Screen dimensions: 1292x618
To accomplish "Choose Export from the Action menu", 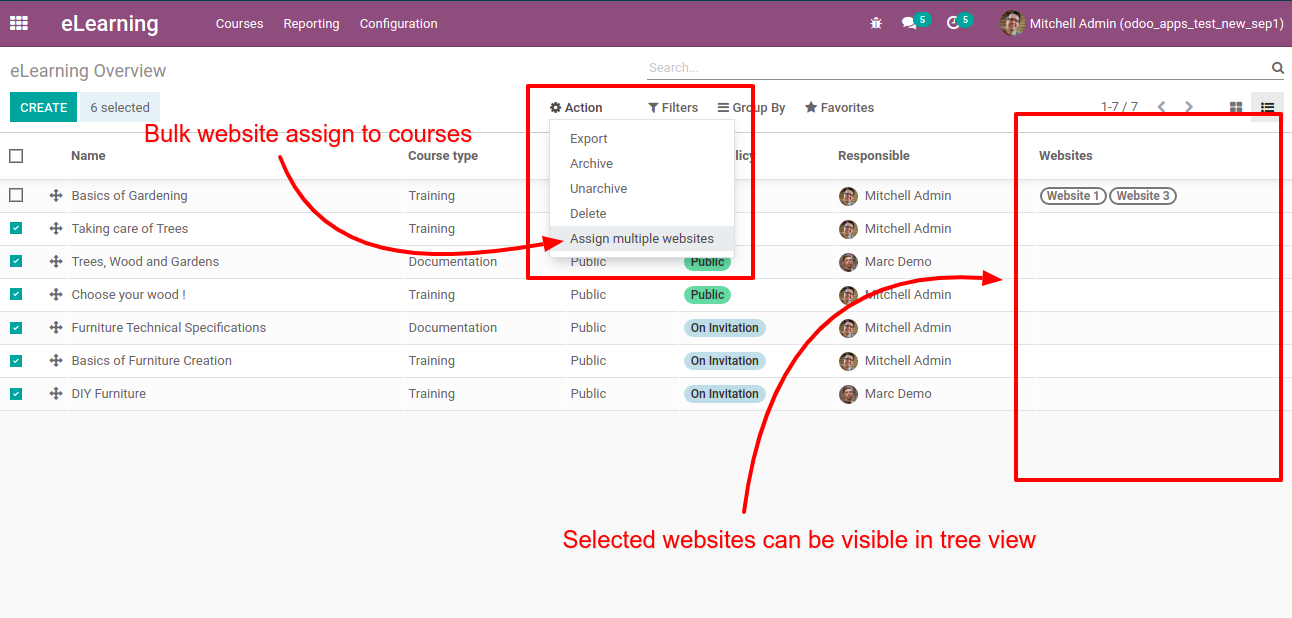I will tap(588, 139).
